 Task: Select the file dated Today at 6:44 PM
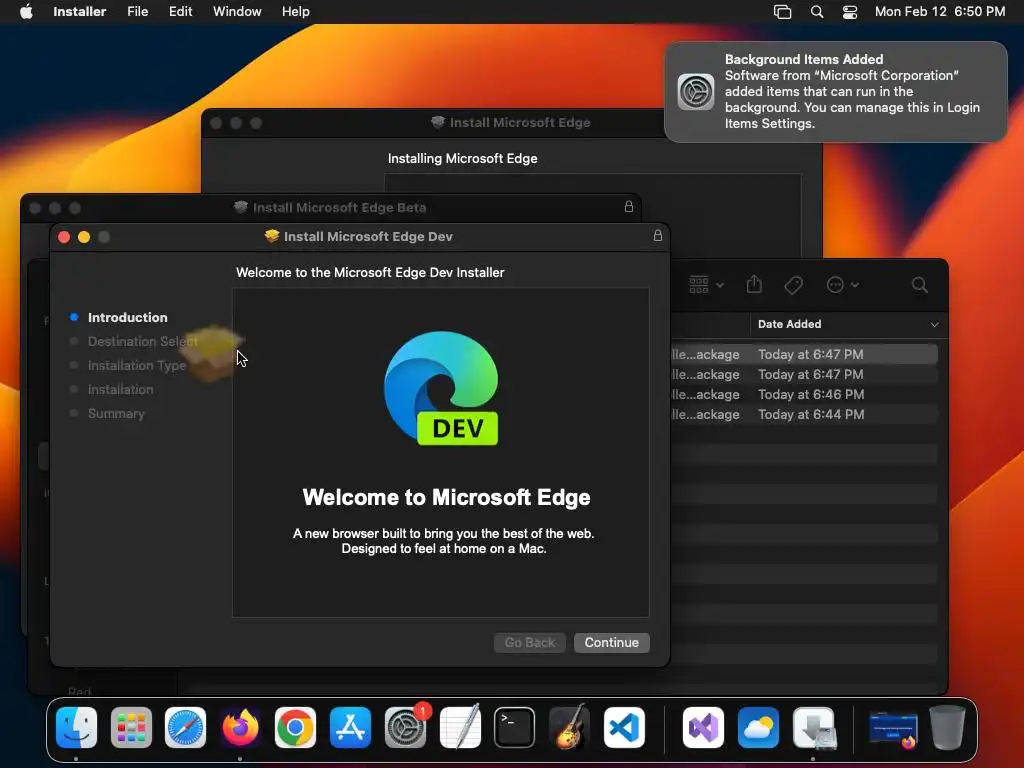(805, 415)
